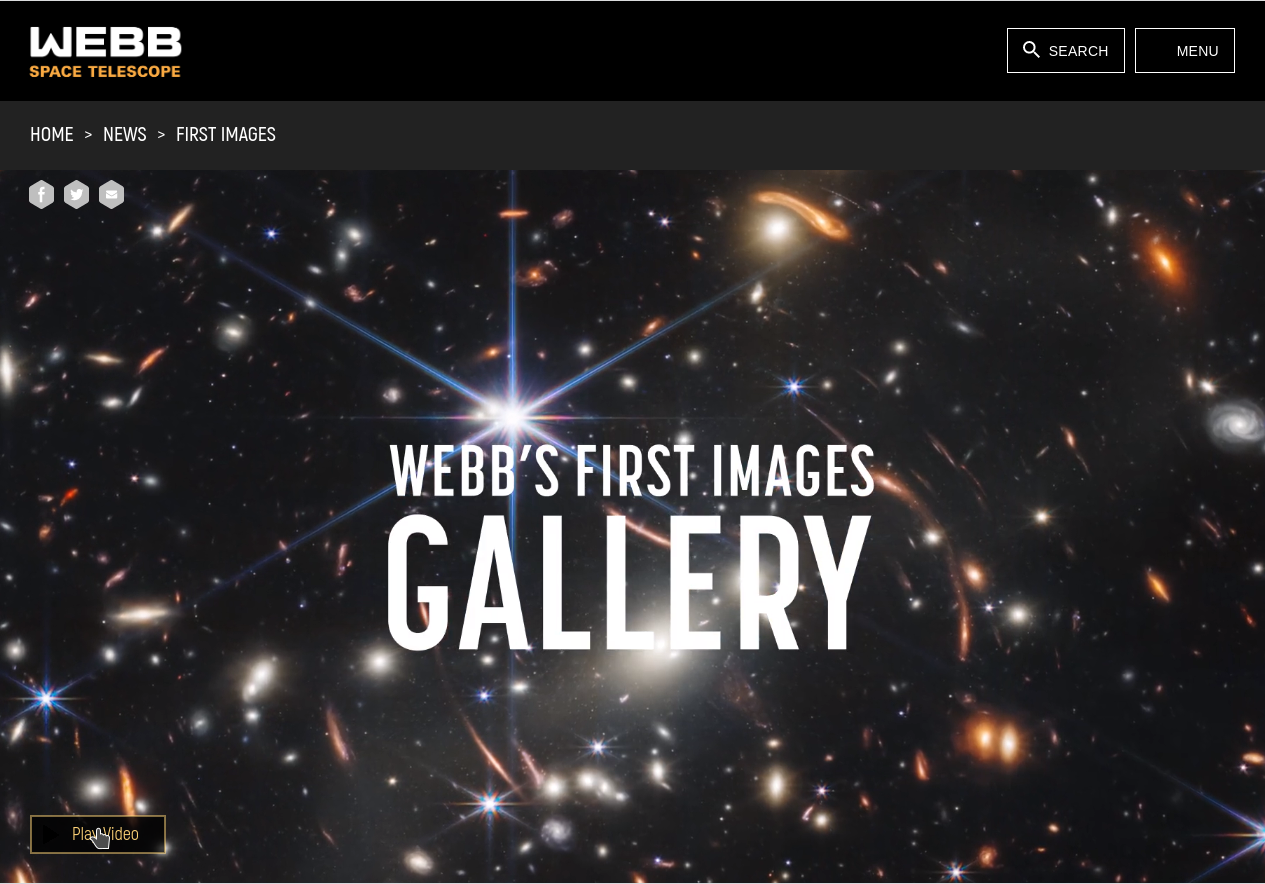The image size is (1265, 884).
Task: Start the Play Video button
Action: tap(98, 834)
